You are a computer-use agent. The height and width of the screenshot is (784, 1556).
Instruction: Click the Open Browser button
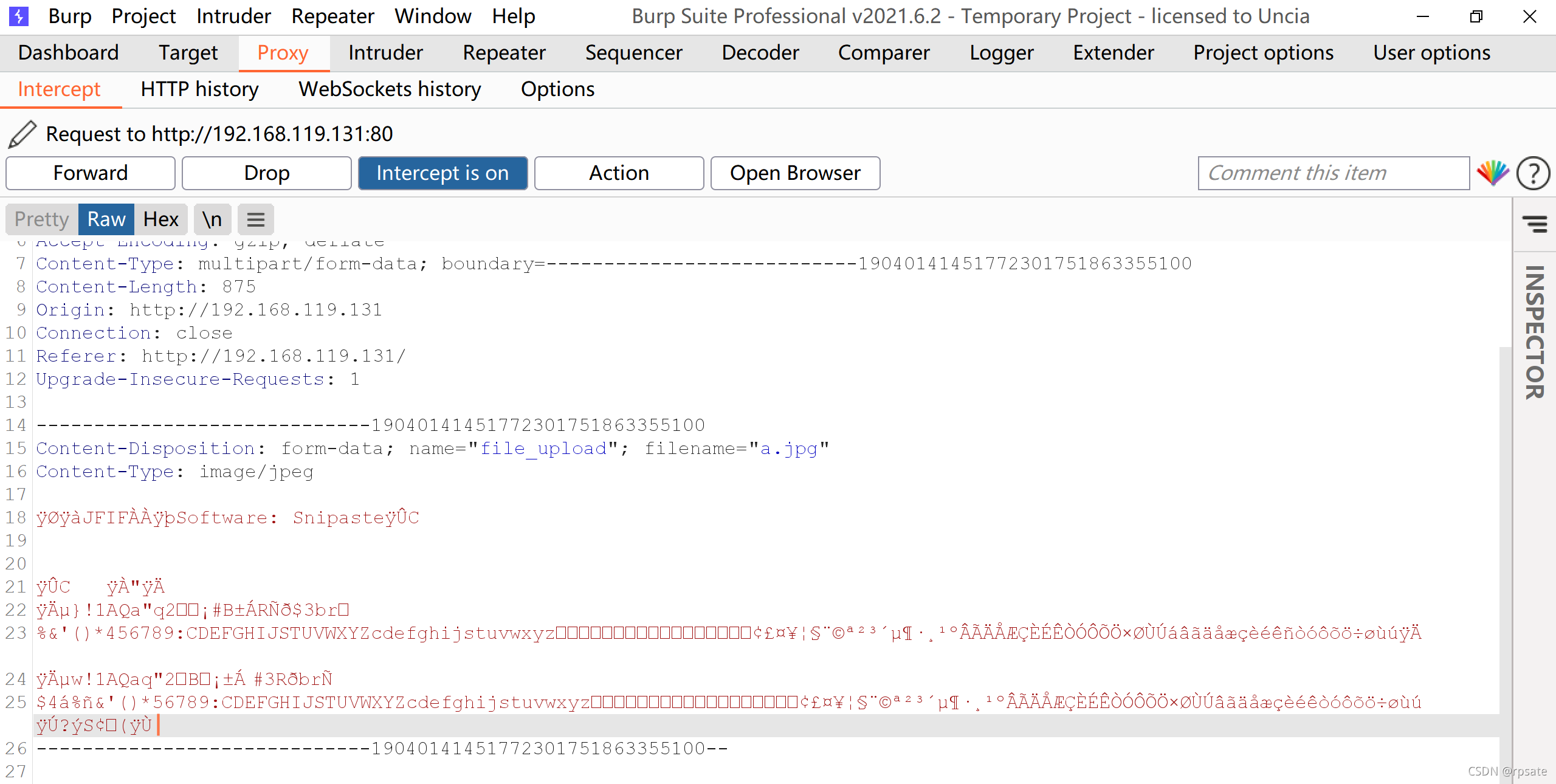pyautogui.click(x=795, y=173)
